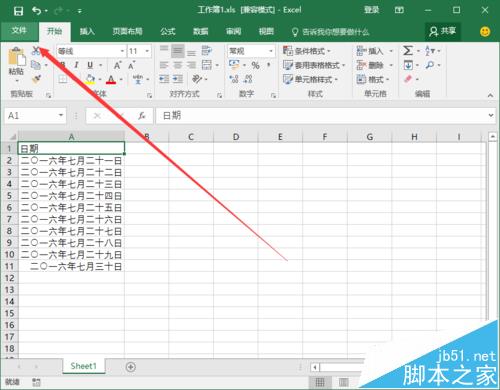Switch to the Insert tab
This screenshot has width=500, height=390.
coord(87,32)
